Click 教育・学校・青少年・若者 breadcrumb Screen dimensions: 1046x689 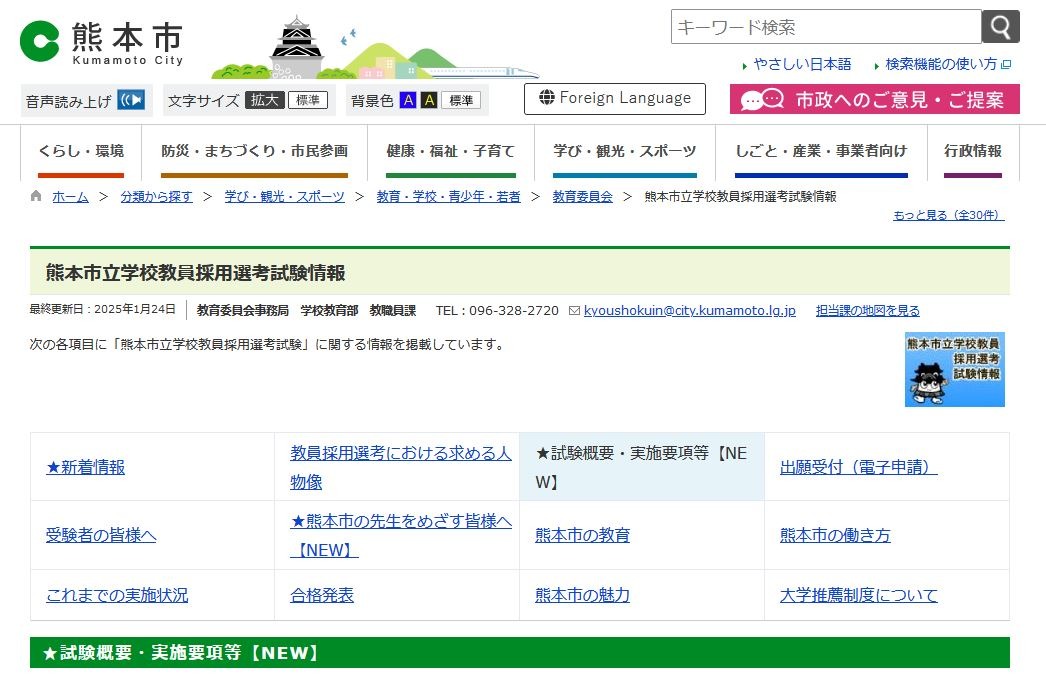pos(448,196)
